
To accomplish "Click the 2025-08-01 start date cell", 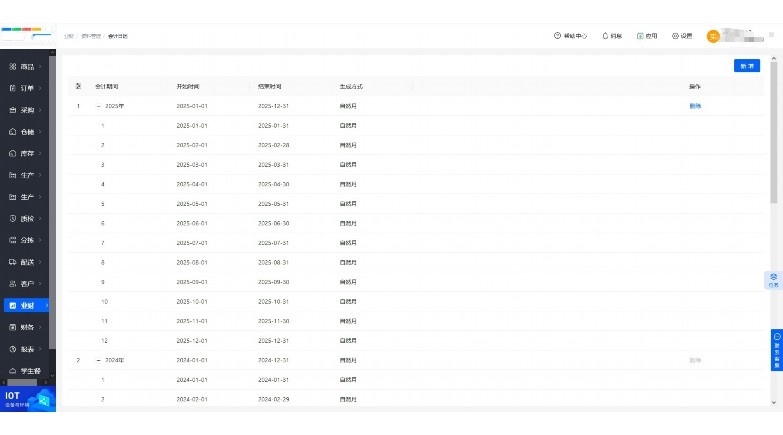I will [x=192, y=262].
